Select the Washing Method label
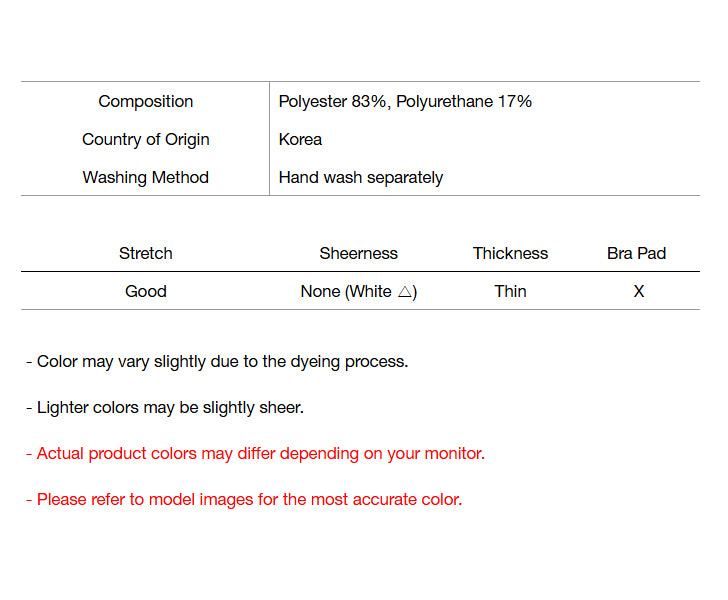Screen dimensions: 728x600 (146, 178)
